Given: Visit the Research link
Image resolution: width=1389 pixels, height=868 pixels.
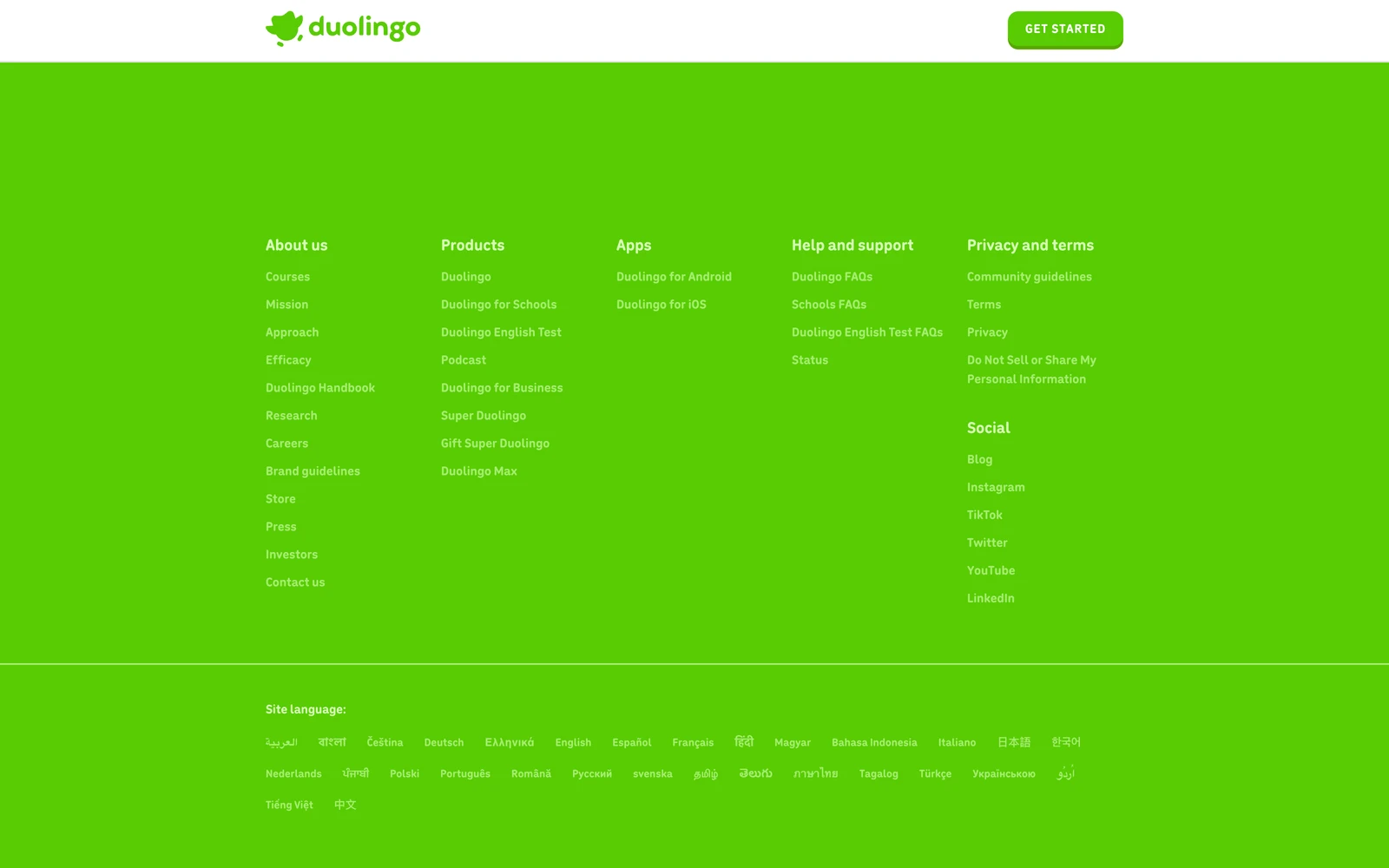Looking at the screenshot, I should (x=292, y=416).
